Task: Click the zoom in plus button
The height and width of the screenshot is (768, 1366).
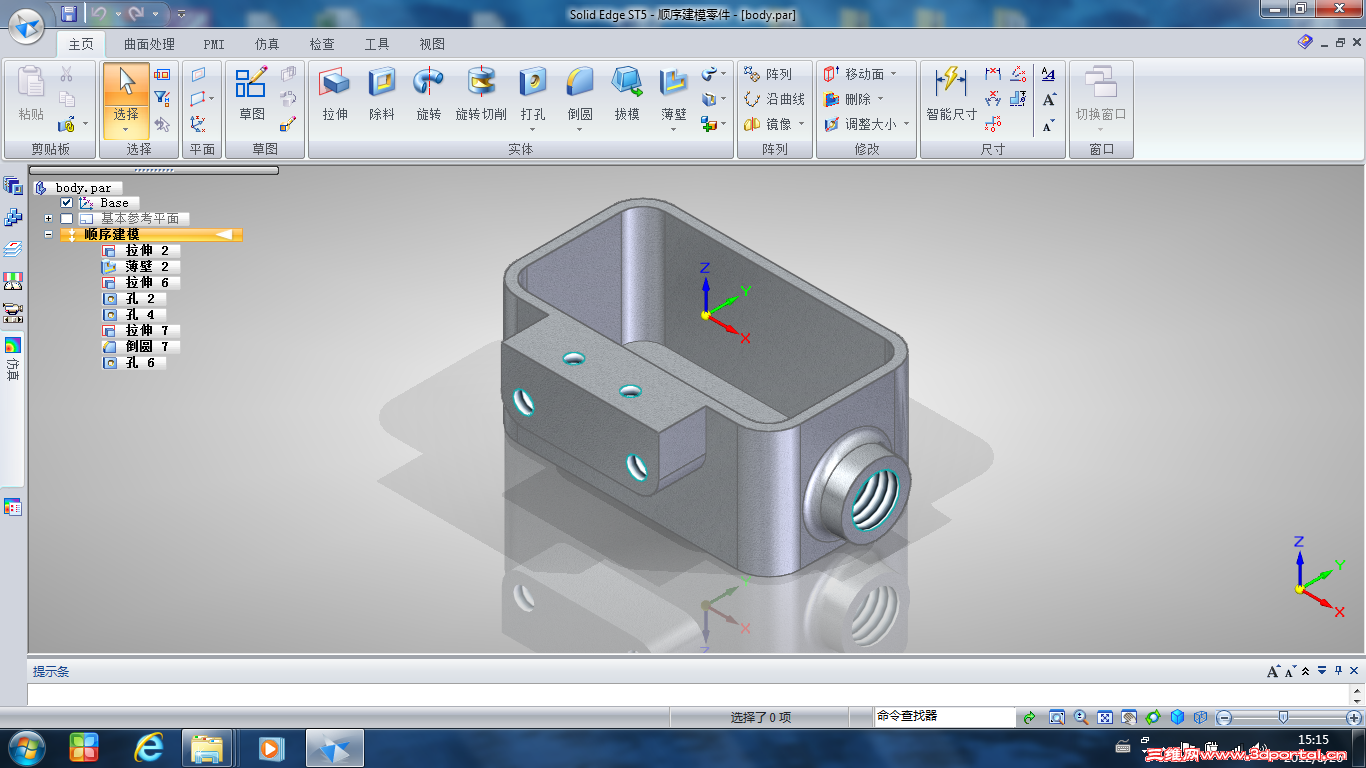Action: click(x=1354, y=717)
